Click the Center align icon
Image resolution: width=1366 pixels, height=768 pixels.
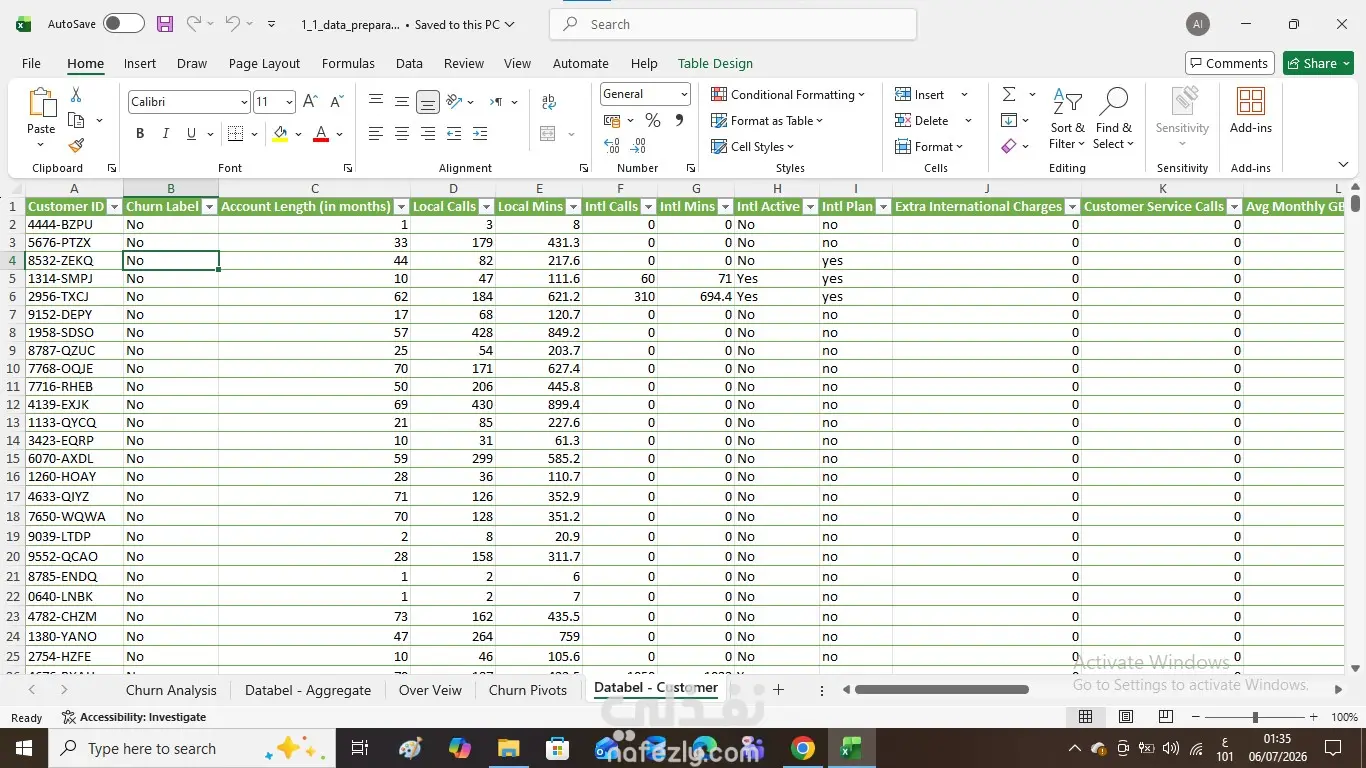pos(402,133)
